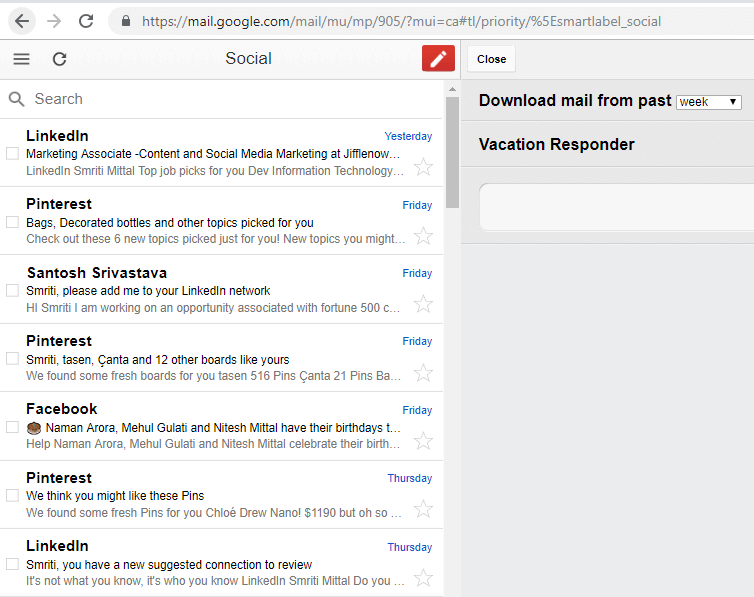Viewport: 754px width, 597px height.
Task: Click the search magnifier icon
Action: (16, 99)
